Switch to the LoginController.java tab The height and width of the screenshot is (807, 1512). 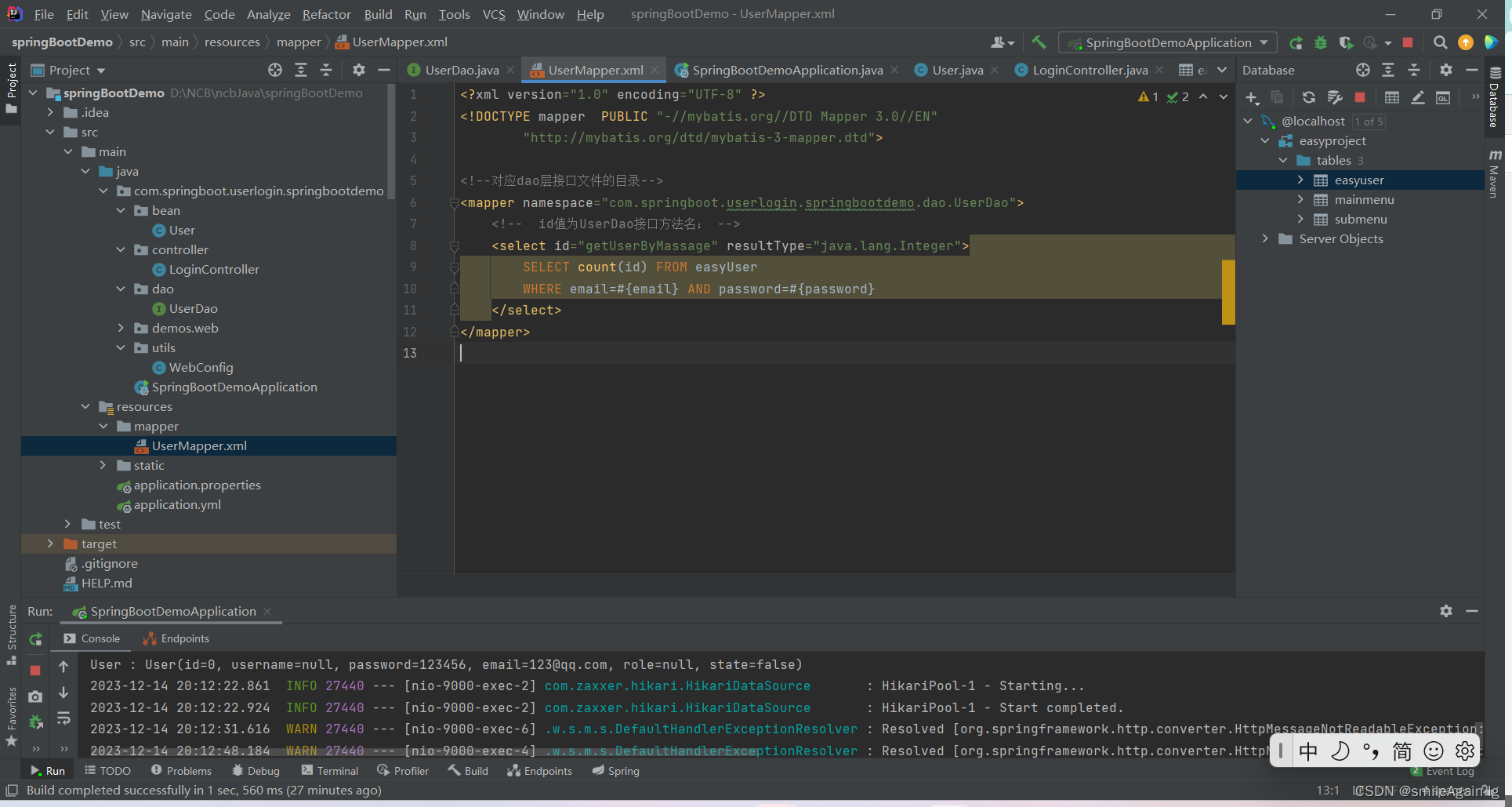pos(1089,71)
